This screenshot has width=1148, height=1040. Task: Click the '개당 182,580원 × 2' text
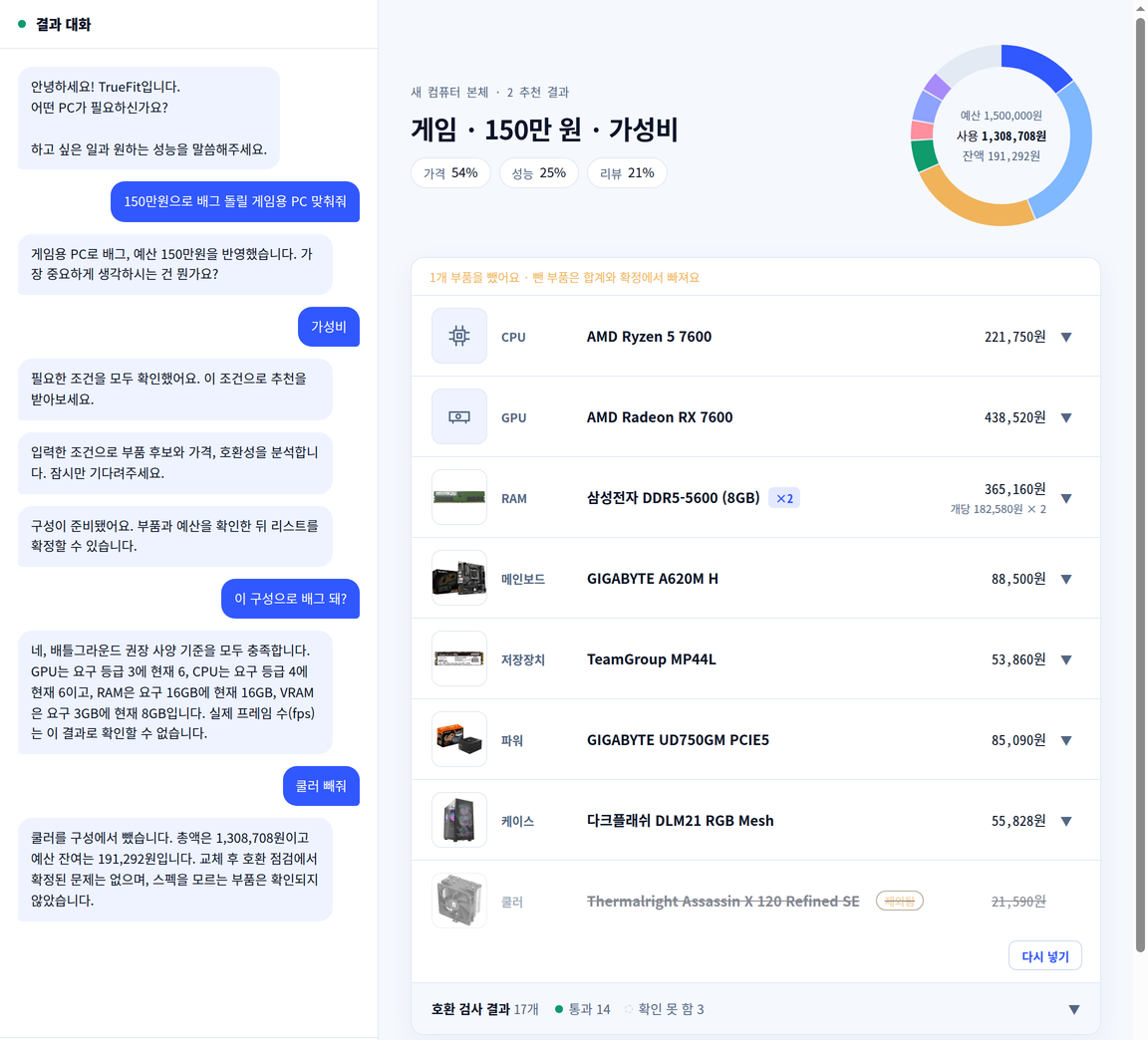(998, 509)
